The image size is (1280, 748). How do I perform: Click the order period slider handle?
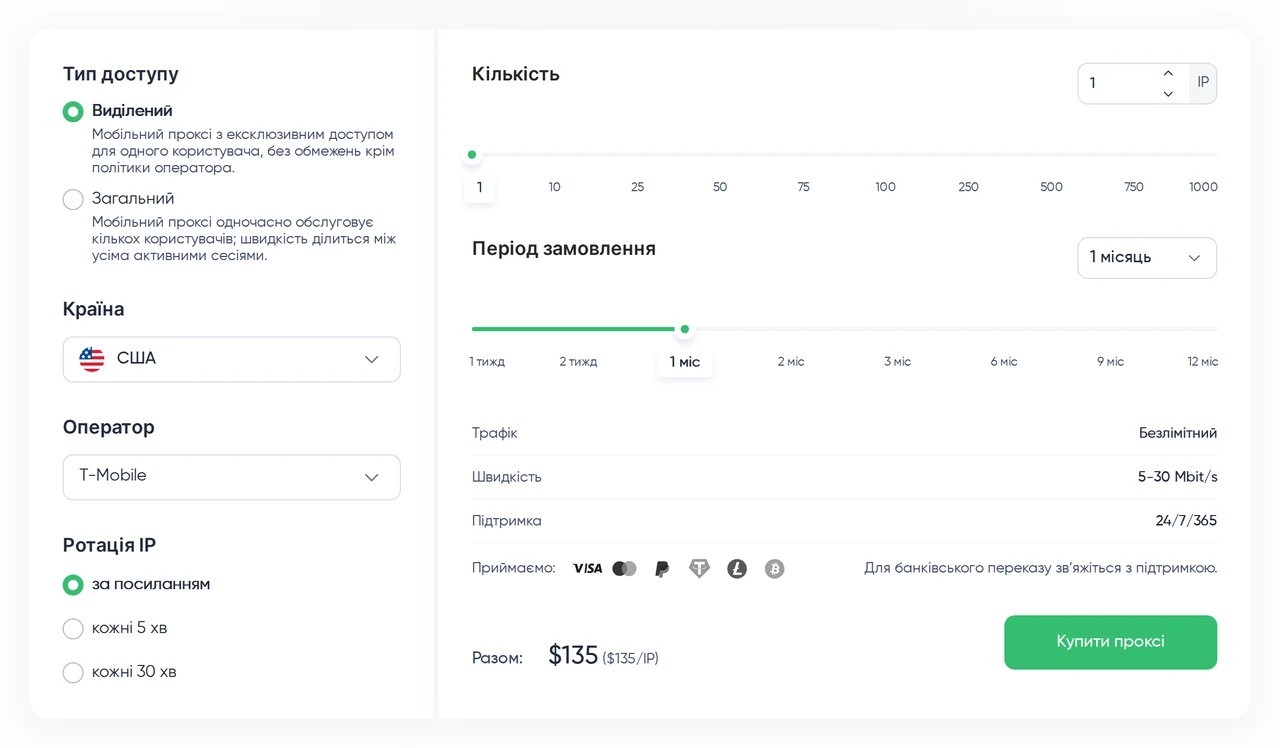[x=684, y=329]
